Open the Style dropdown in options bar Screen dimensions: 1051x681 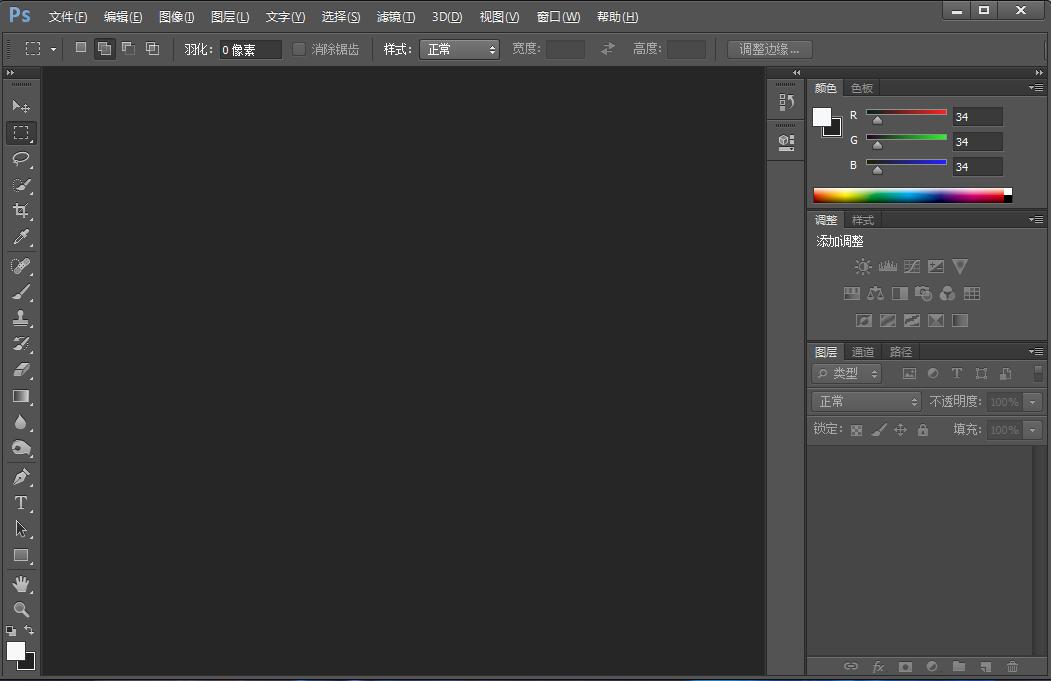[459, 50]
